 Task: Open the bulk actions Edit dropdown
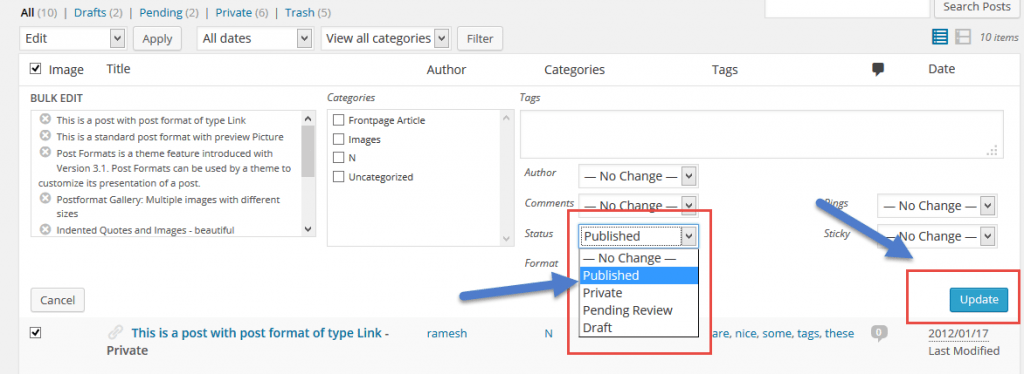tap(72, 39)
